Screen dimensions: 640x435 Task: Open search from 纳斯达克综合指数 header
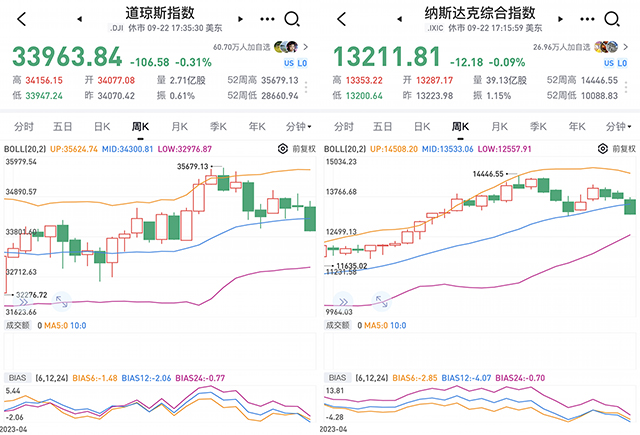(612, 19)
